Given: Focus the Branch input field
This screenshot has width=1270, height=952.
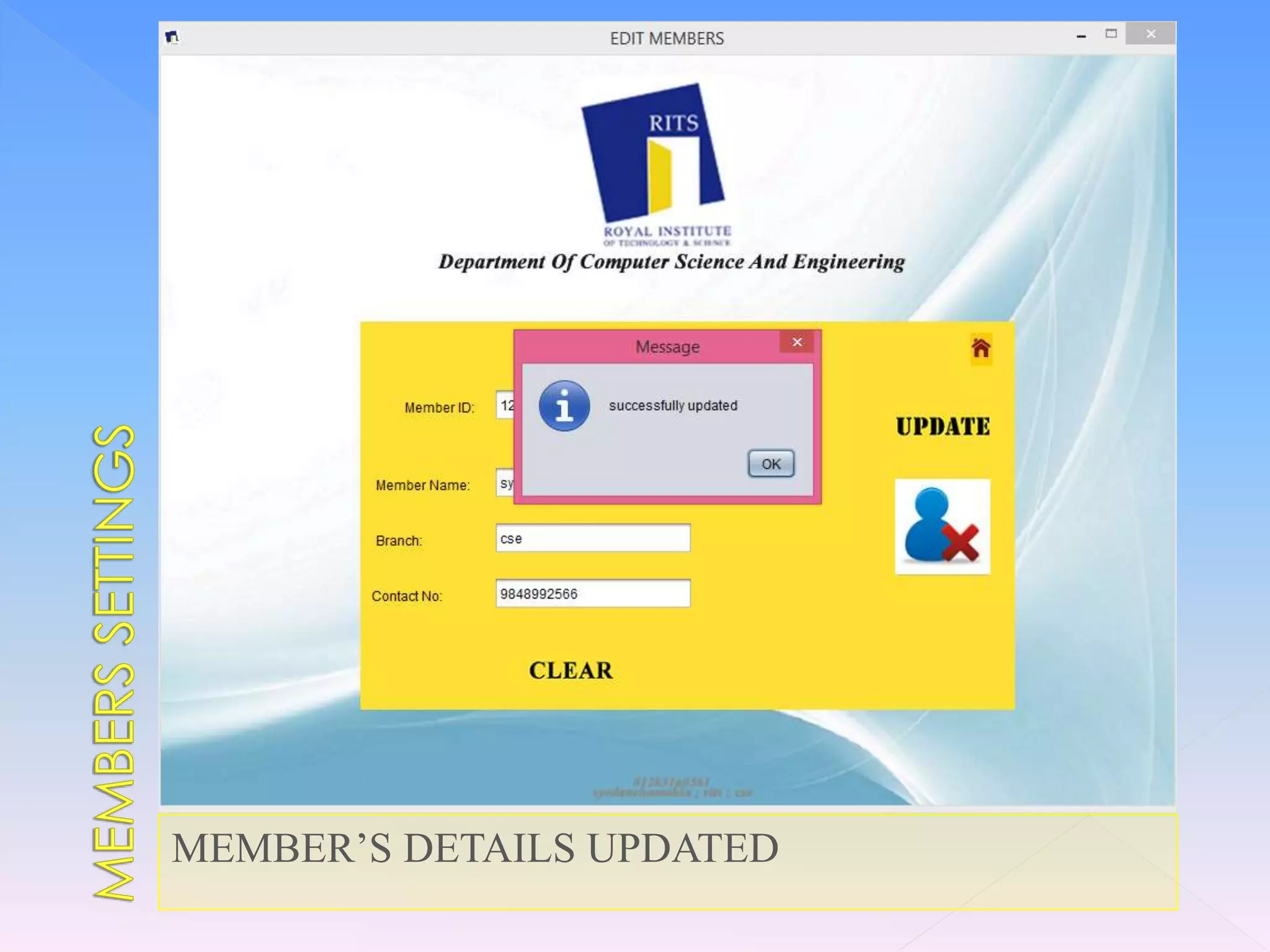Looking at the screenshot, I should [x=593, y=538].
